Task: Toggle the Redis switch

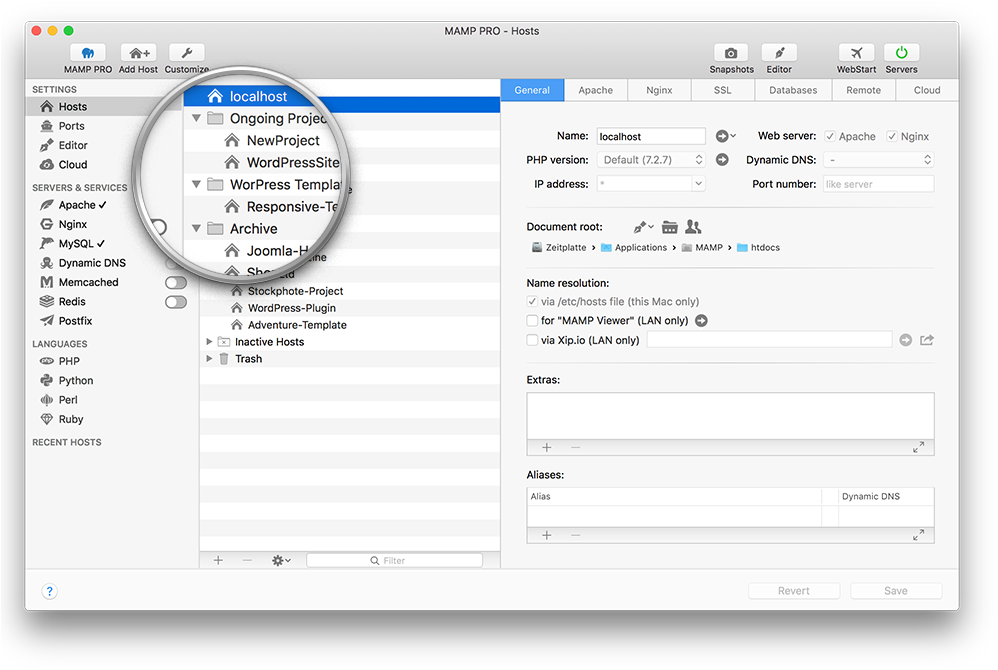Action: pos(176,302)
